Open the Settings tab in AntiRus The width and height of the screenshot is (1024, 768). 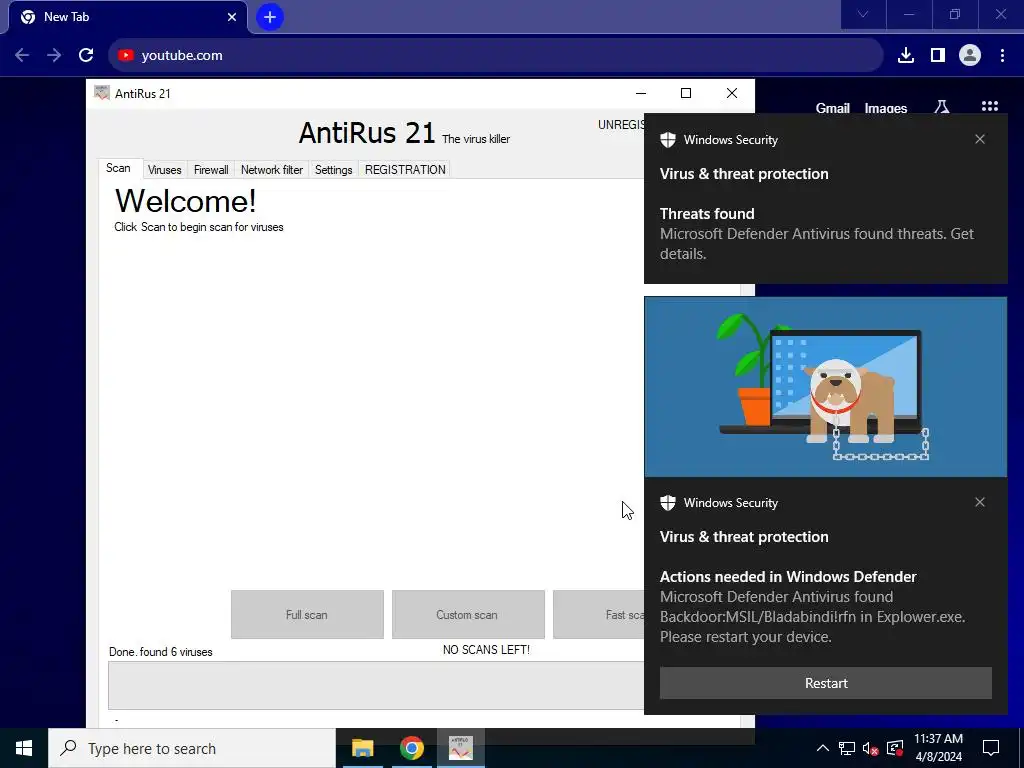pos(334,170)
